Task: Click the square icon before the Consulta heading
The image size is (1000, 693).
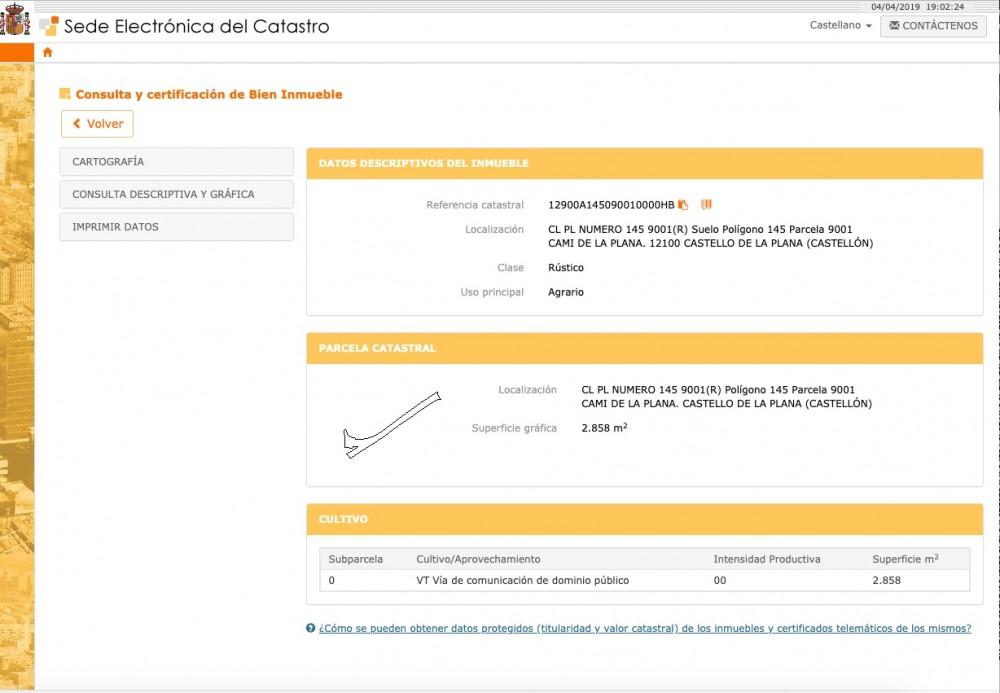Action: tap(65, 94)
